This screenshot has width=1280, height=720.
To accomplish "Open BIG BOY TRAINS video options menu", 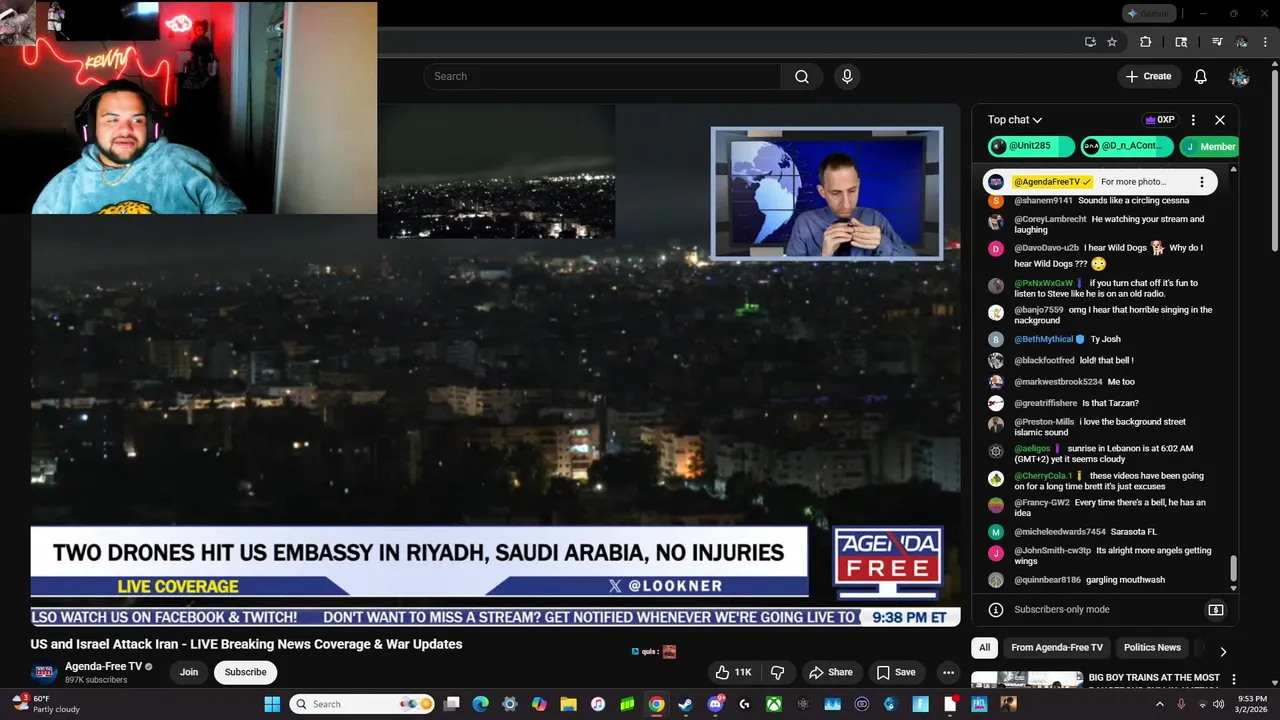I will (x=1233, y=679).
